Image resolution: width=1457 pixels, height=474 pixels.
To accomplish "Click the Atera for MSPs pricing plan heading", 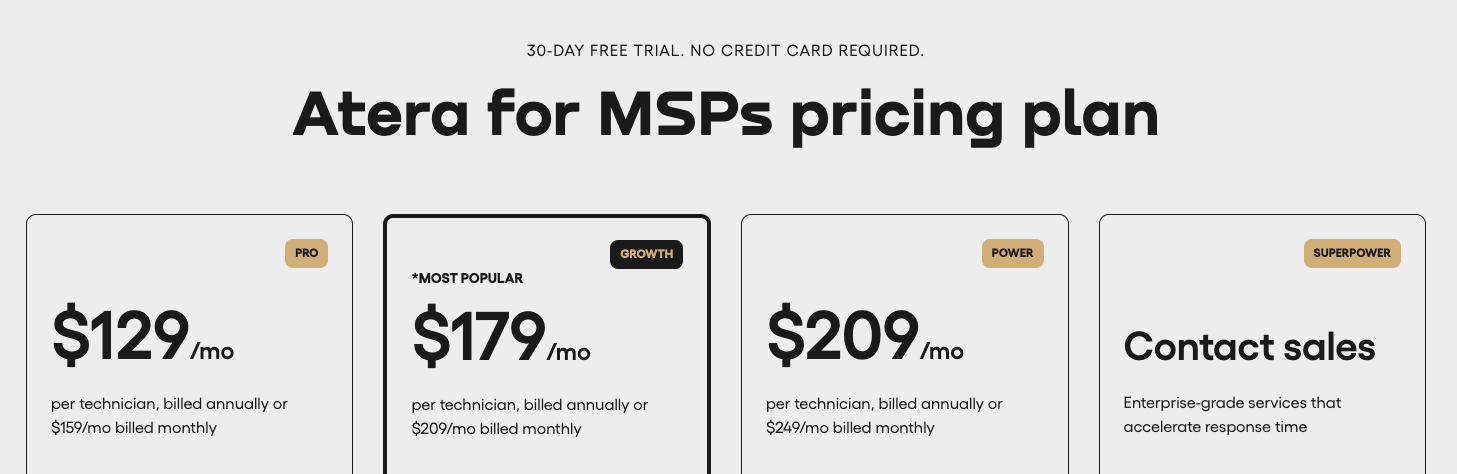I will click(x=726, y=115).
